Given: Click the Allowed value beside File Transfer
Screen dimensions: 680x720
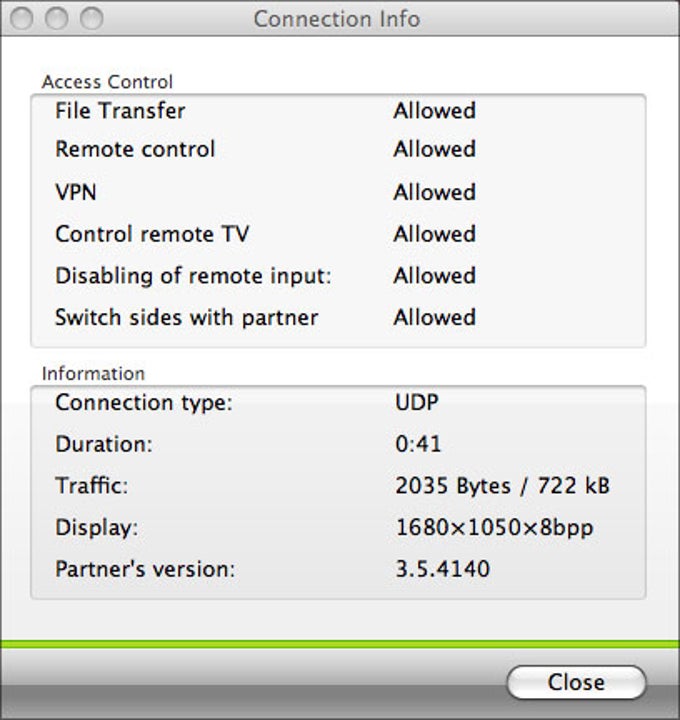Looking at the screenshot, I should [434, 111].
